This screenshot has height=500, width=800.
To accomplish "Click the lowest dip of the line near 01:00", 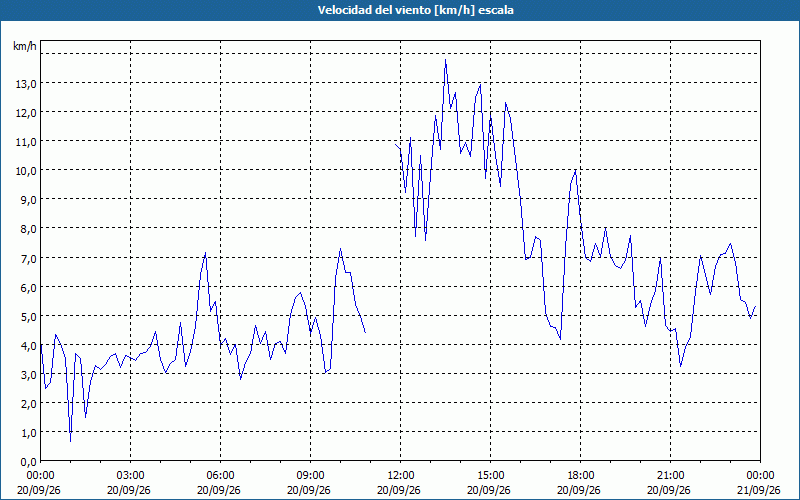I will click(x=70, y=441).
